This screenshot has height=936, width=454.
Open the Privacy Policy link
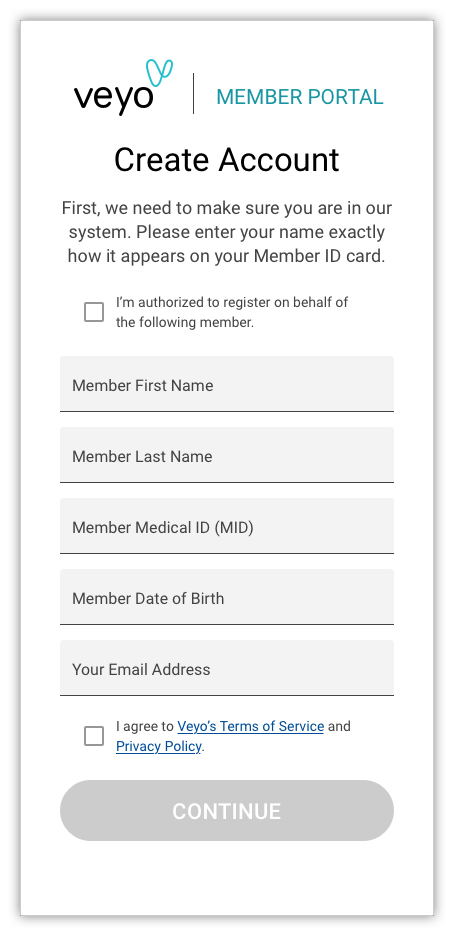click(x=159, y=746)
